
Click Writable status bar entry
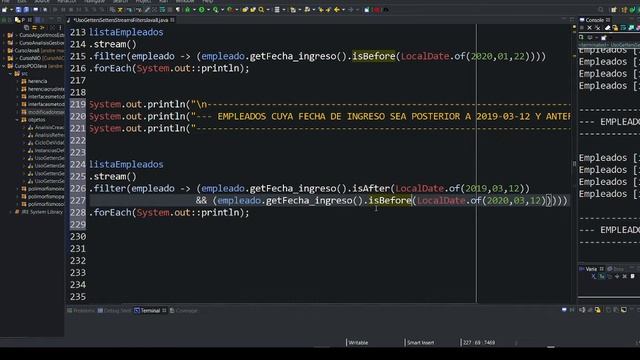click(358, 342)
